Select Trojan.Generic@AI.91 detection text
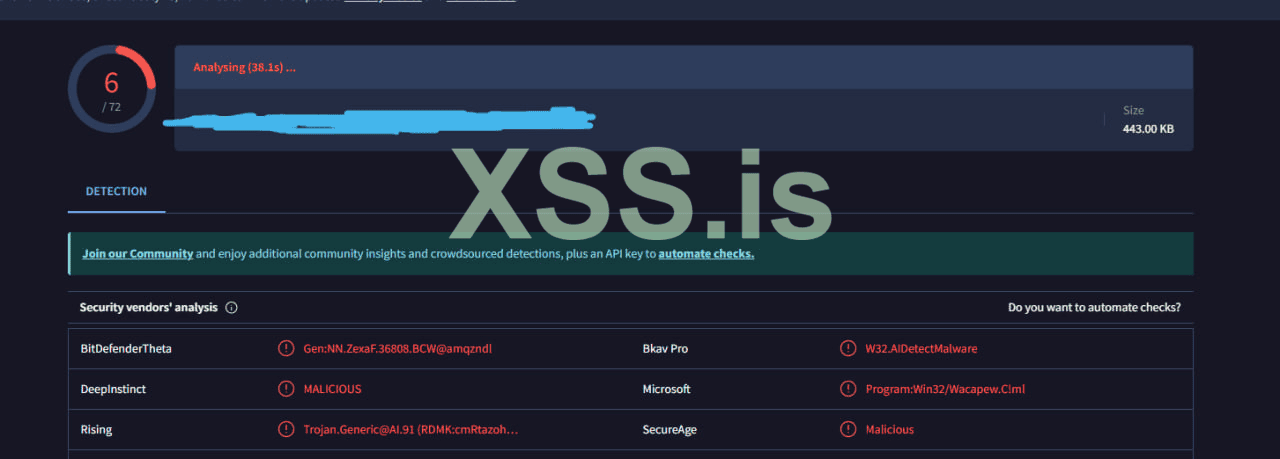Viewport: 1280px width, 459px height. [x=411, y=430]
